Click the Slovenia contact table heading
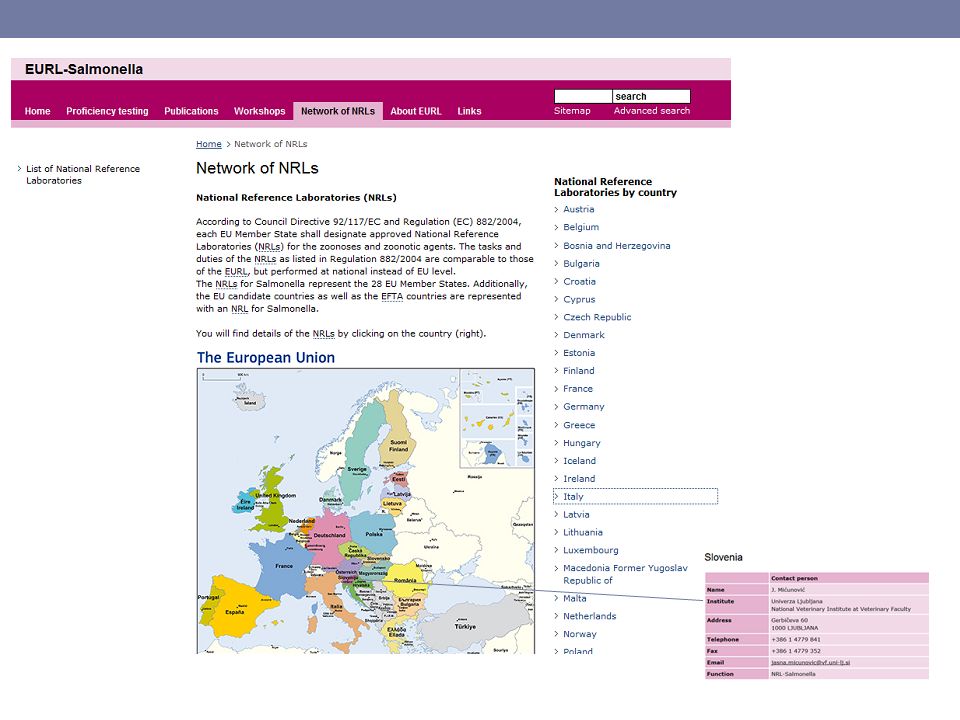 coord(723,557)
